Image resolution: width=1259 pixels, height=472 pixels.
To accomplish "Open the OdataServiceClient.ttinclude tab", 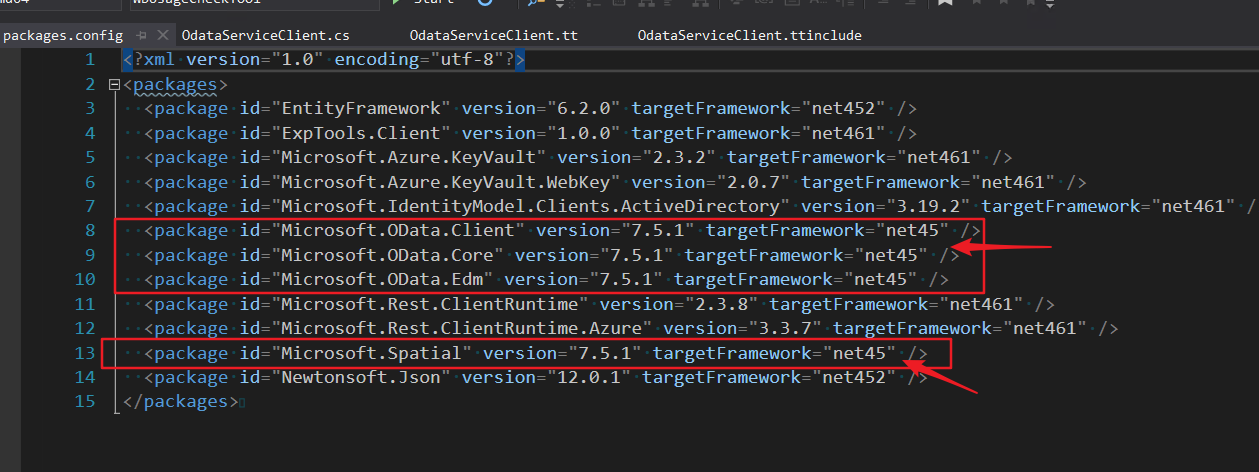I will (750, 35).
